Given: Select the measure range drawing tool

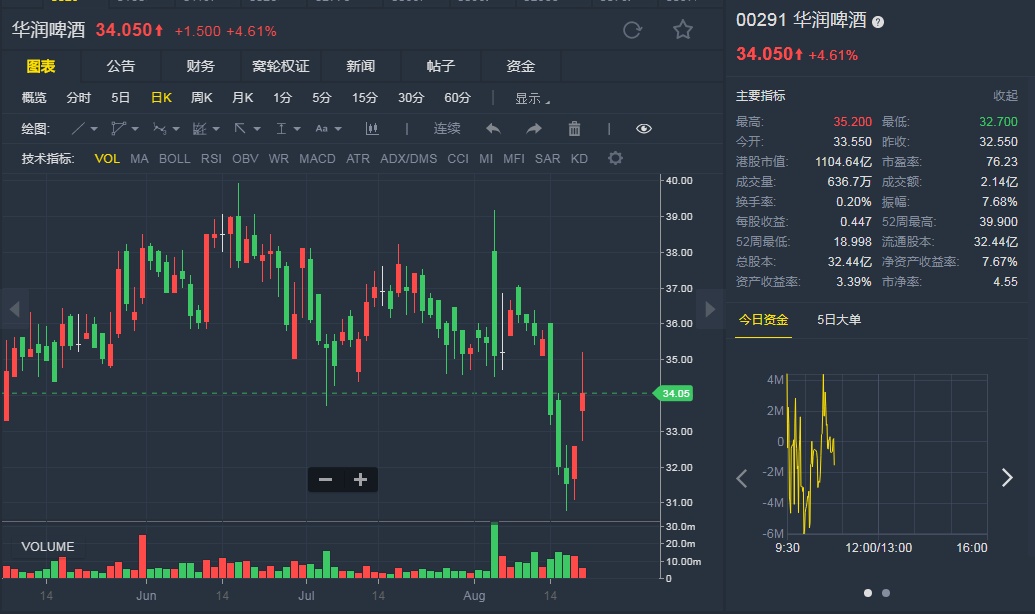Looking at the screenshot, I should [x=281, y=129].
